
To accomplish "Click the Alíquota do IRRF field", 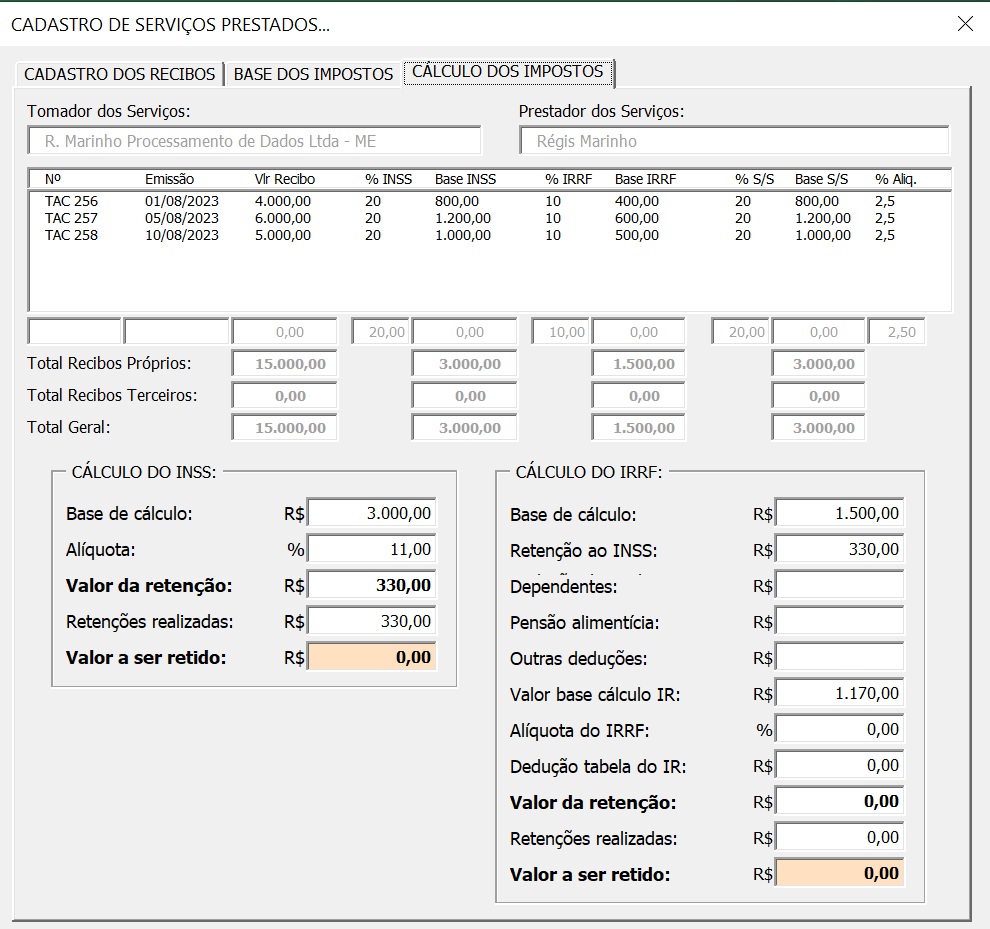I will coord(839,730).
